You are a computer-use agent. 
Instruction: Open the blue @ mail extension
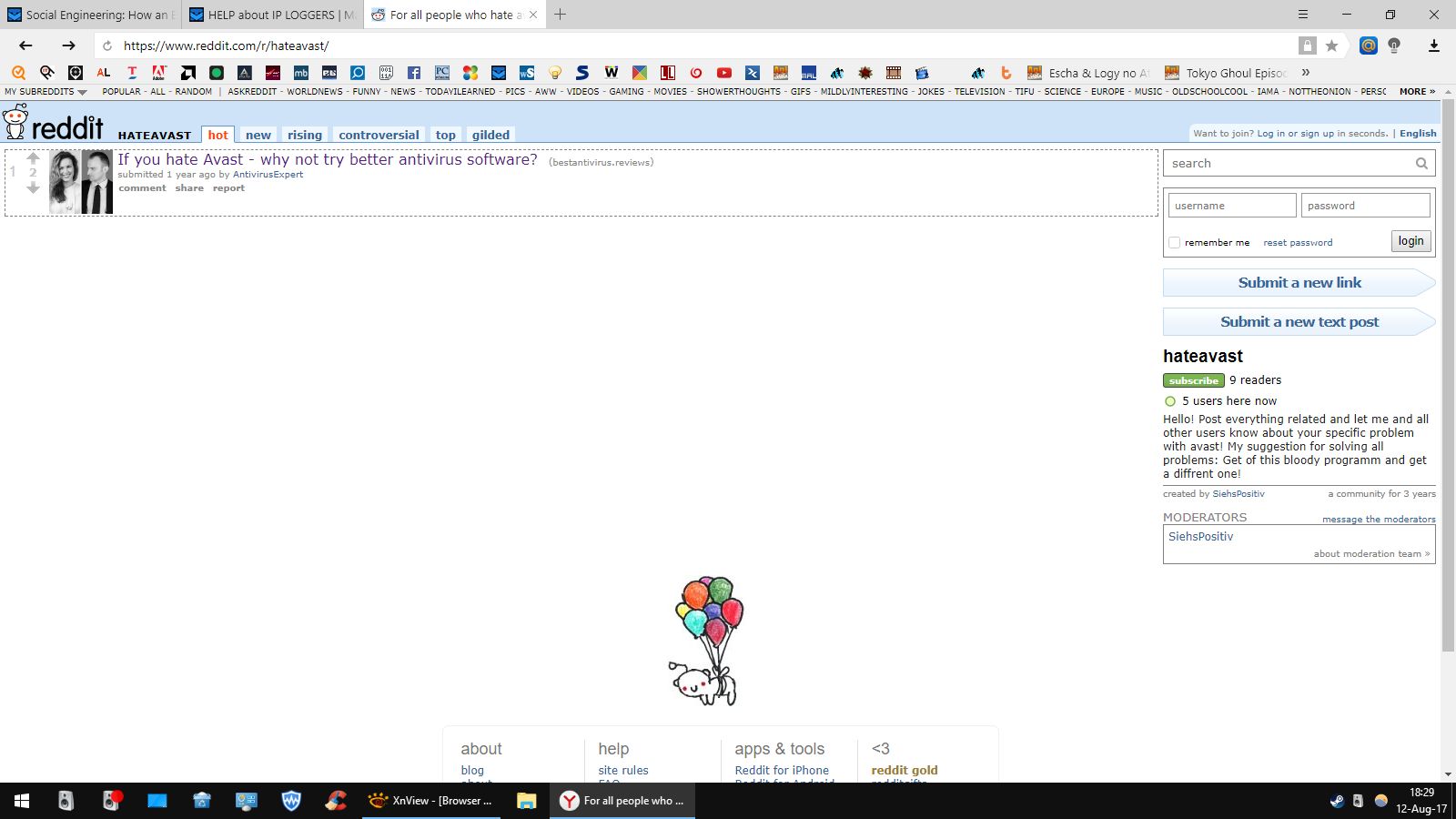pyautogui.click(x=1368, y=45)
